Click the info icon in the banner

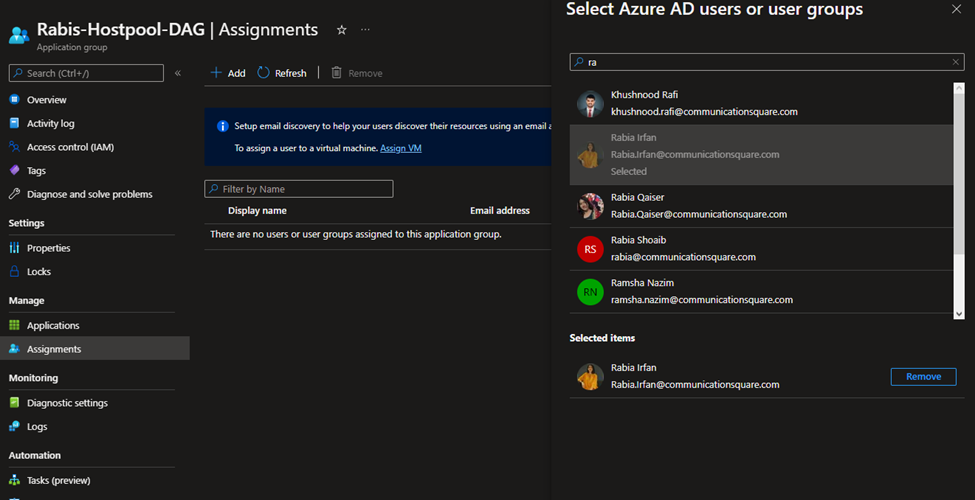click(223, 126)
